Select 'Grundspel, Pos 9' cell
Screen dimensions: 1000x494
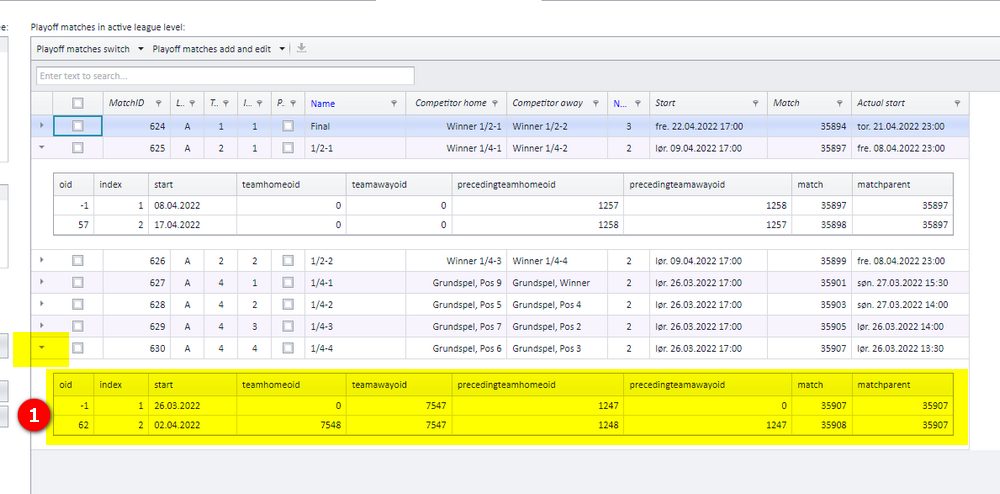(456, 282)
